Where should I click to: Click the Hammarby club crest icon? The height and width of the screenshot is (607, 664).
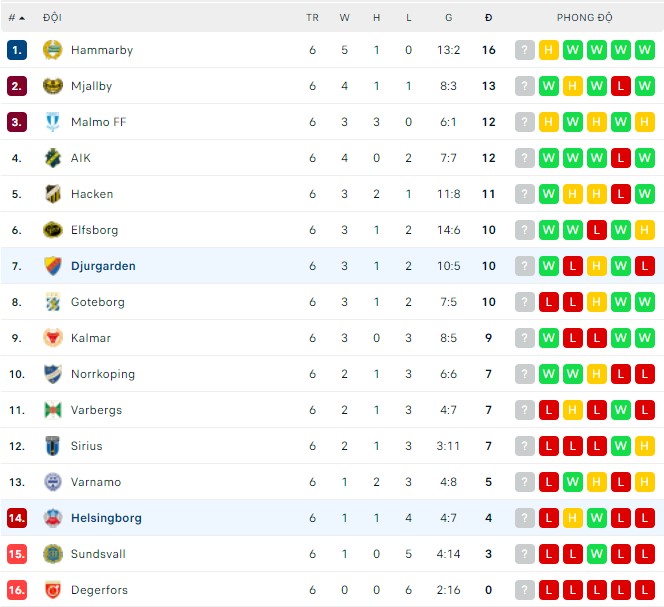pos(53,50)
